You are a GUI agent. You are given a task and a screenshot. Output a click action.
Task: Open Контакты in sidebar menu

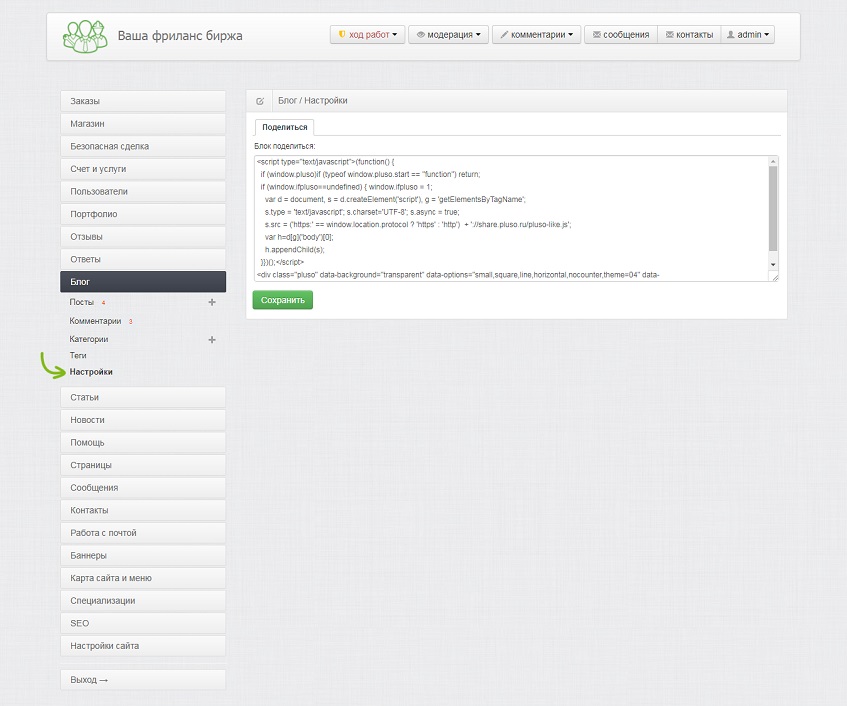tap(143, 511)
